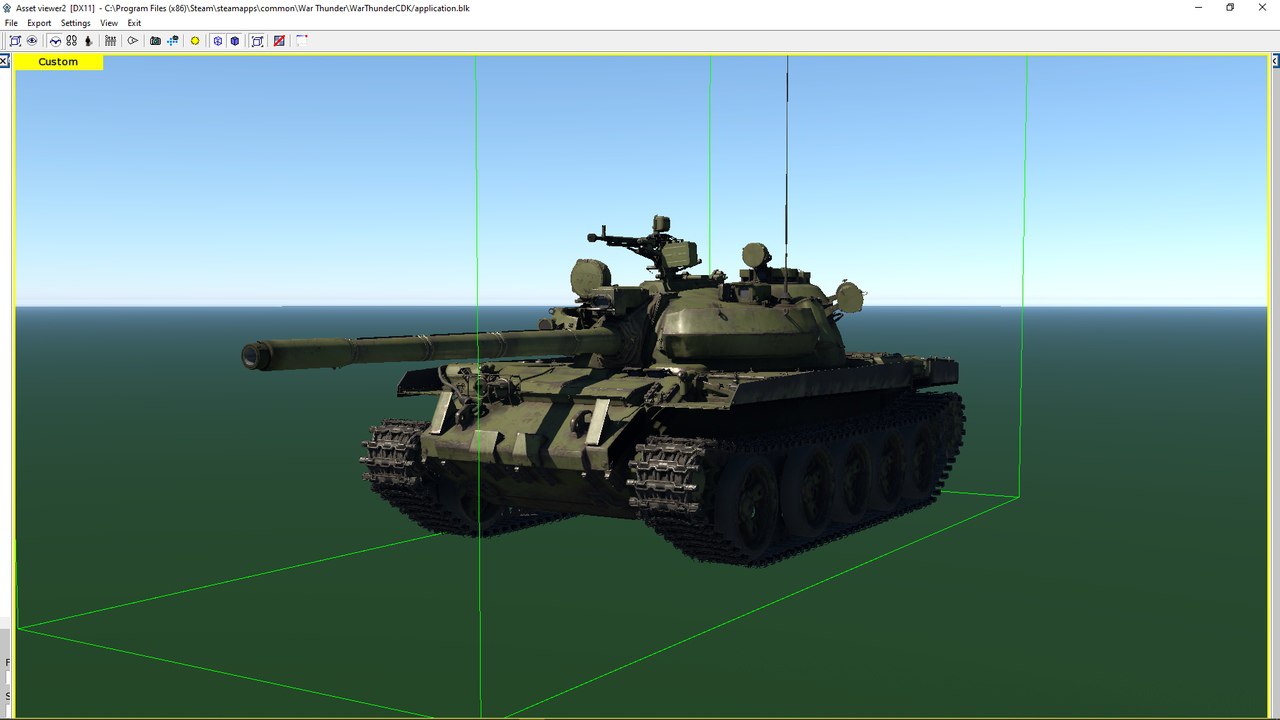Open the View menu

[x=109, y=23]
